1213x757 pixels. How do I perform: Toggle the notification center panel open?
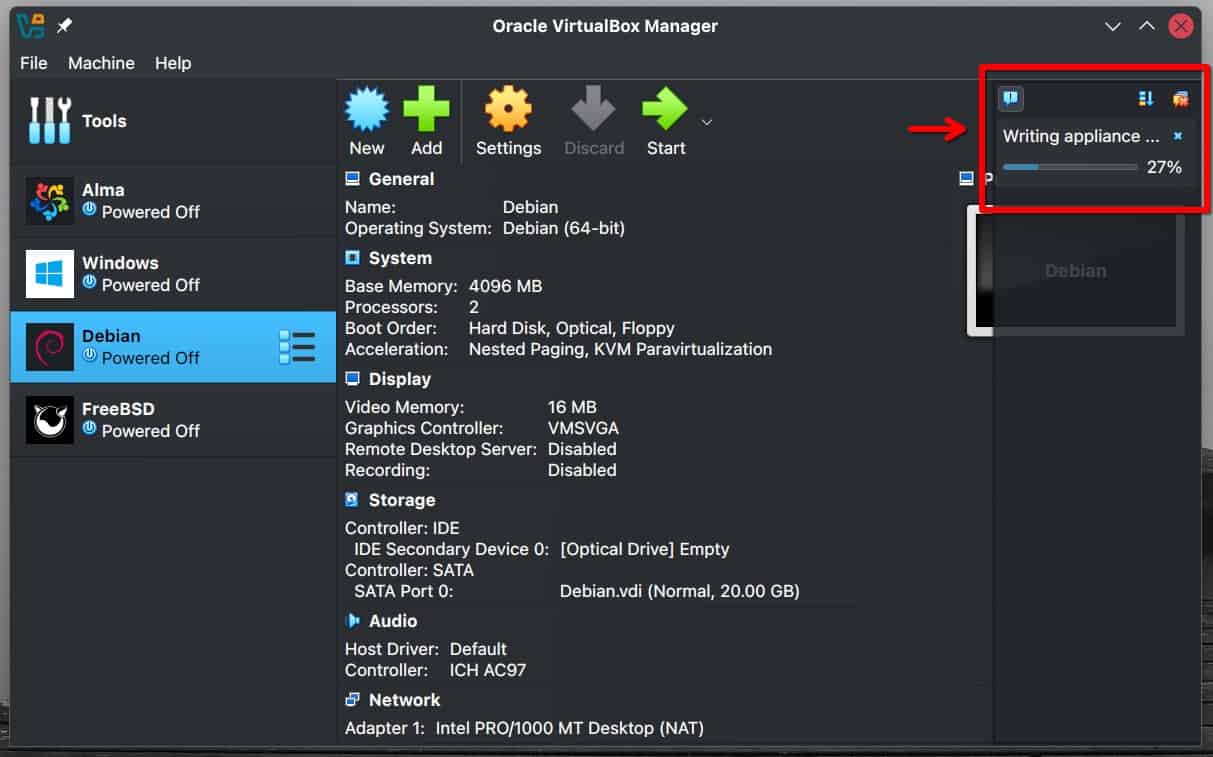tap(1010, 98)
